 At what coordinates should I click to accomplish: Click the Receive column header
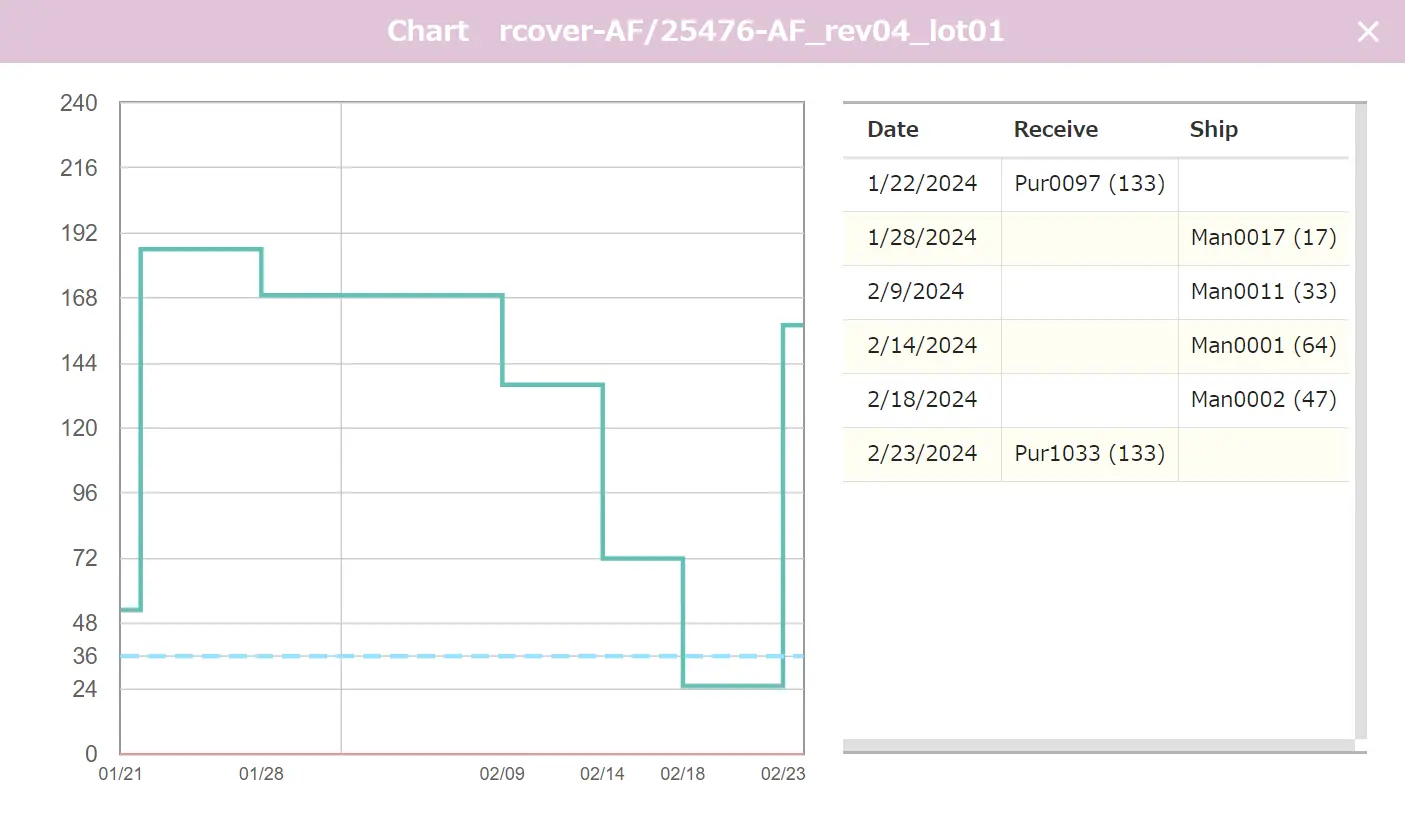1055,130
